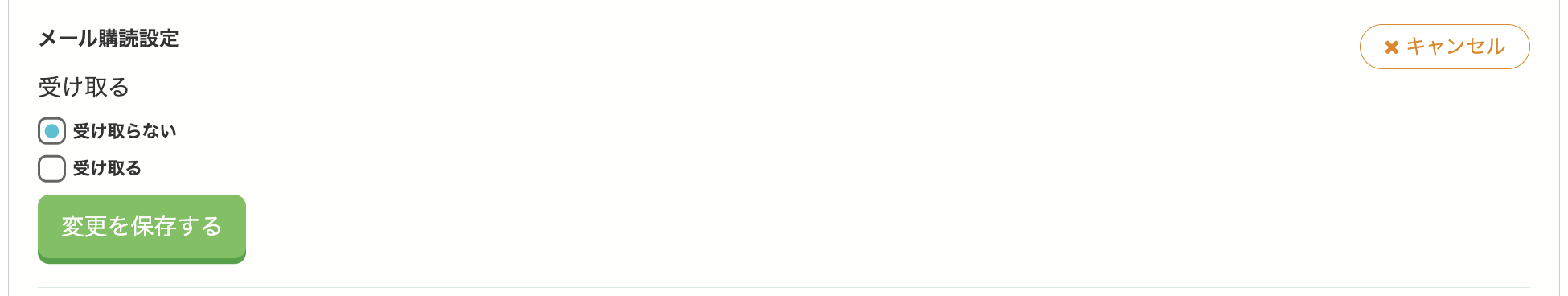Click the orange-outlined キャンセル pill
The width and height of the screenshot is (1568, 296).
point(1444,47)
